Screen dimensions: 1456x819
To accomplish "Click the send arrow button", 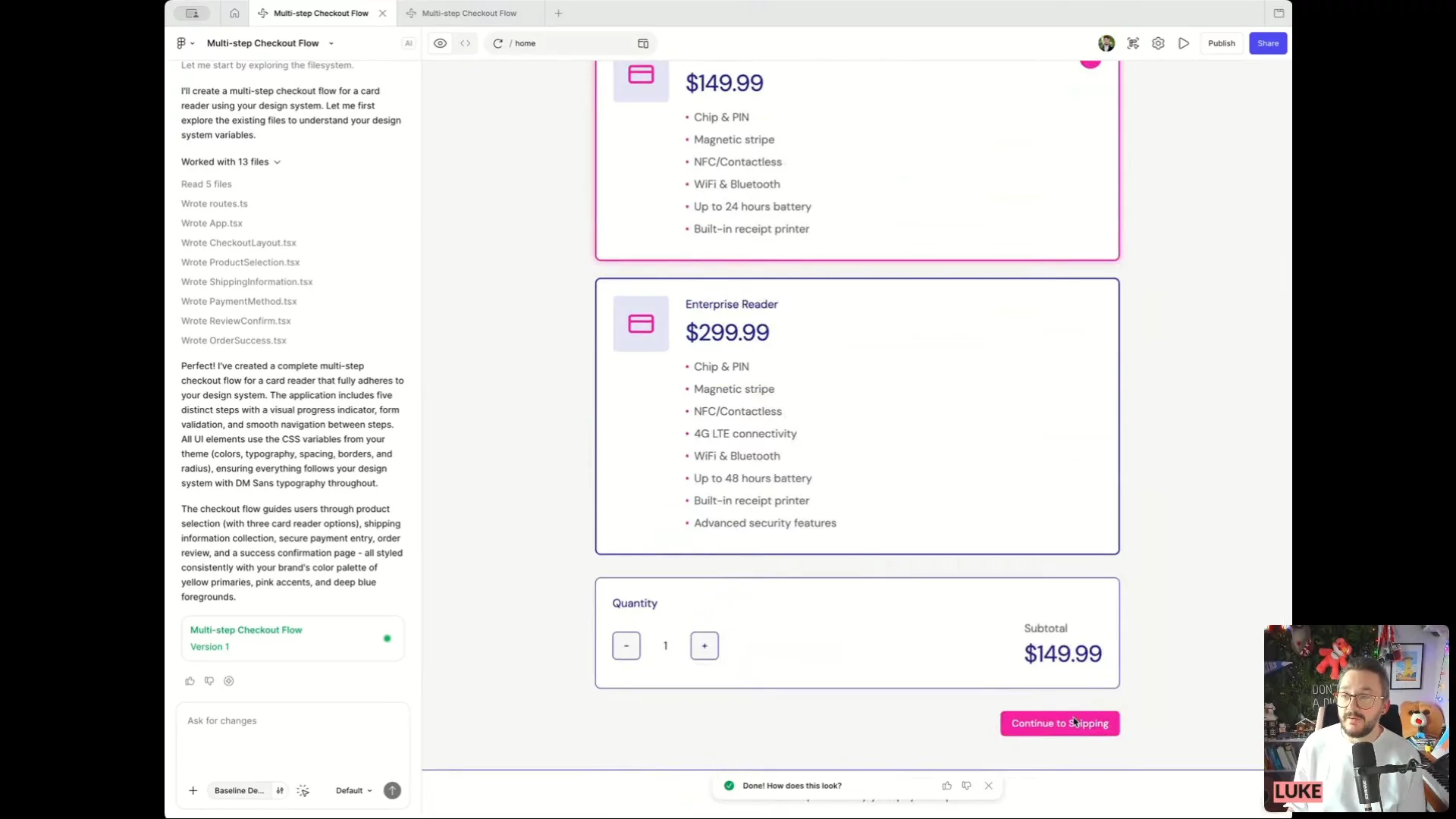I will point(392,791).
